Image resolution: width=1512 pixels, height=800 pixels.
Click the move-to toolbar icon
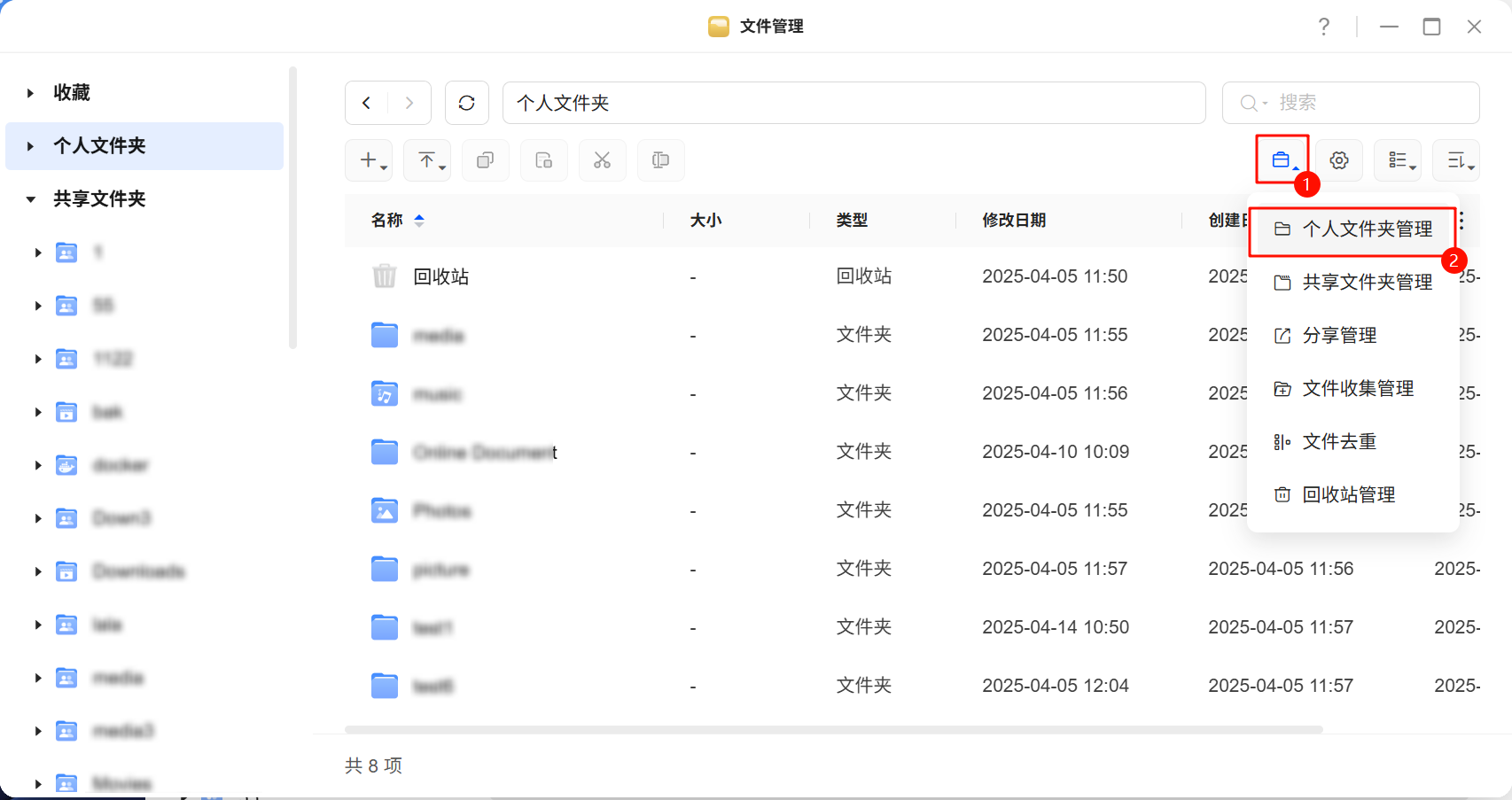[544, 160]
